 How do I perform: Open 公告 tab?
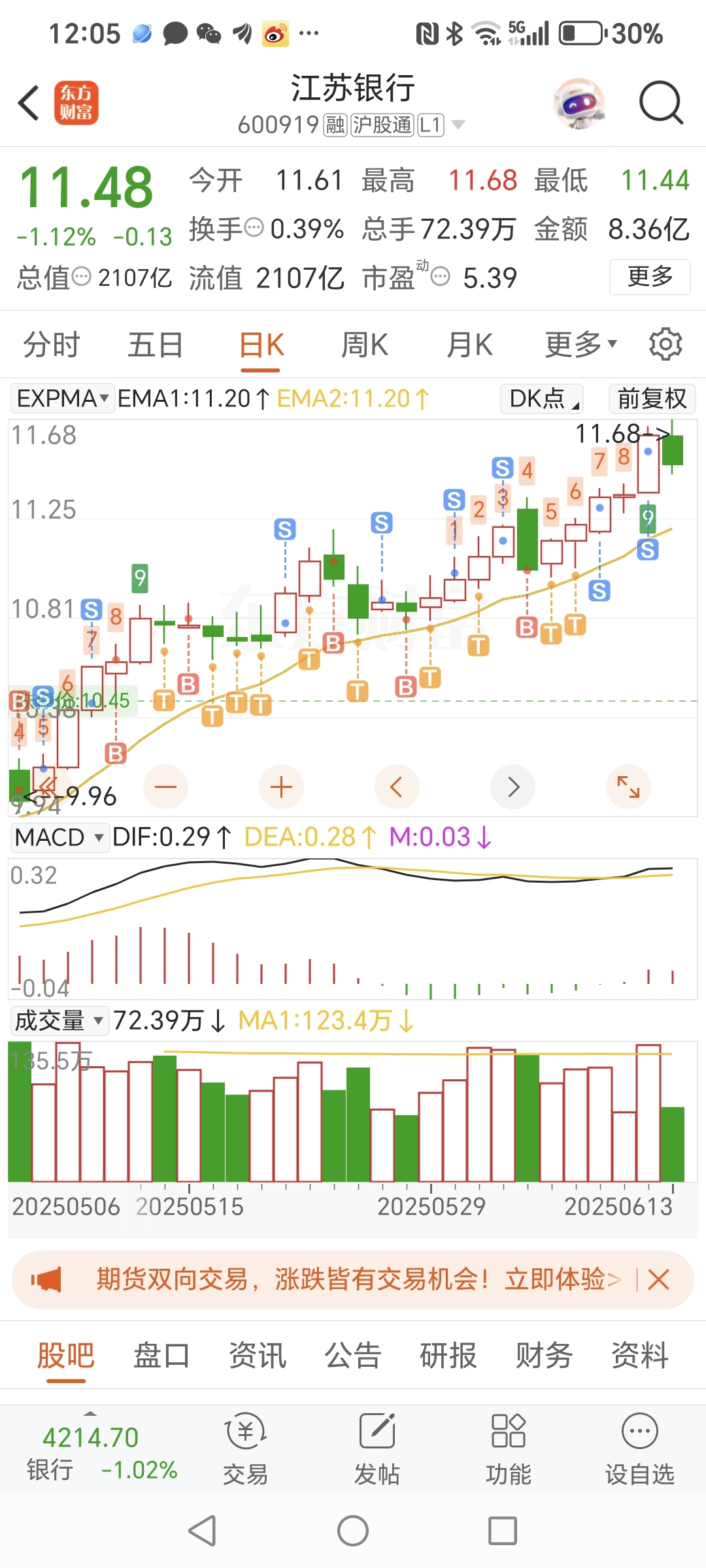pos(352,1354)
